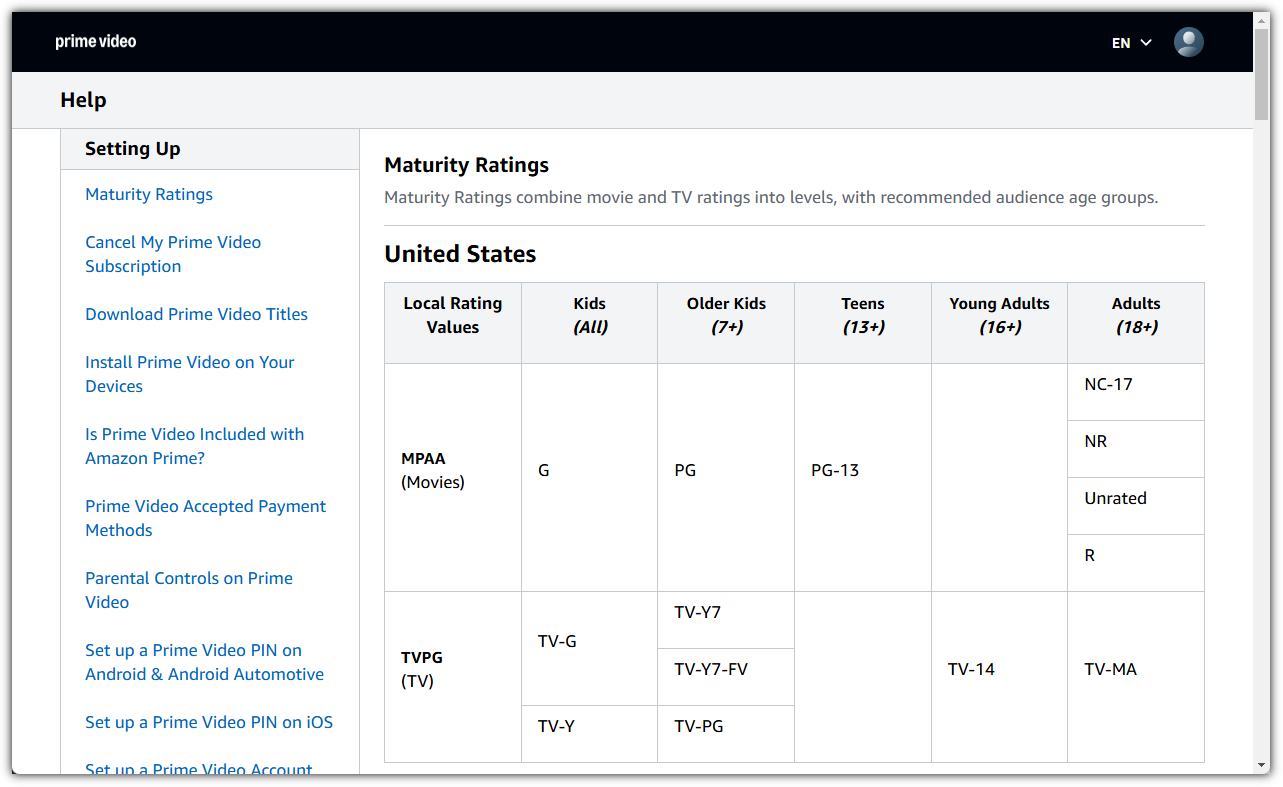Open the EN language dropdown

(x=1132, y=43)
